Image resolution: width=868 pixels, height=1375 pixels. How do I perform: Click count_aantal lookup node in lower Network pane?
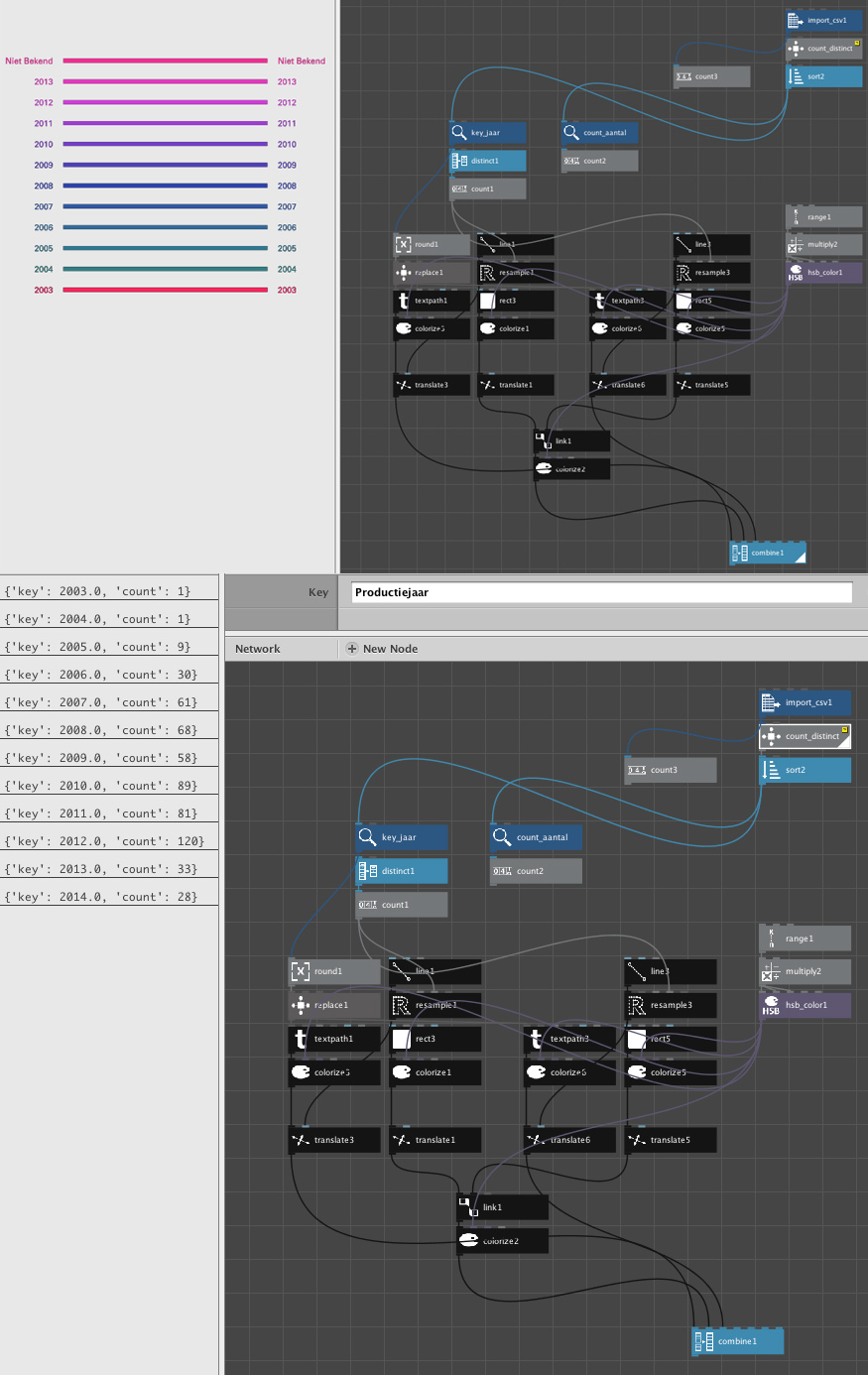tap(537, 837)
